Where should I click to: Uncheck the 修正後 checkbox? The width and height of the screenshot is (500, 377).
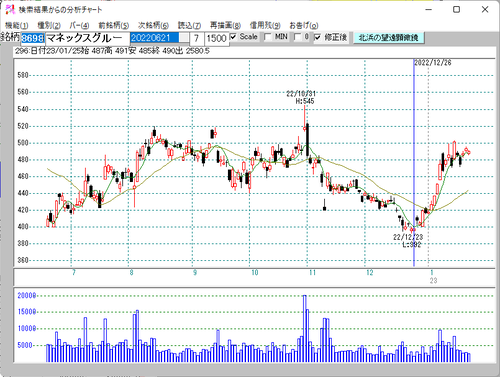click(317, 37)
